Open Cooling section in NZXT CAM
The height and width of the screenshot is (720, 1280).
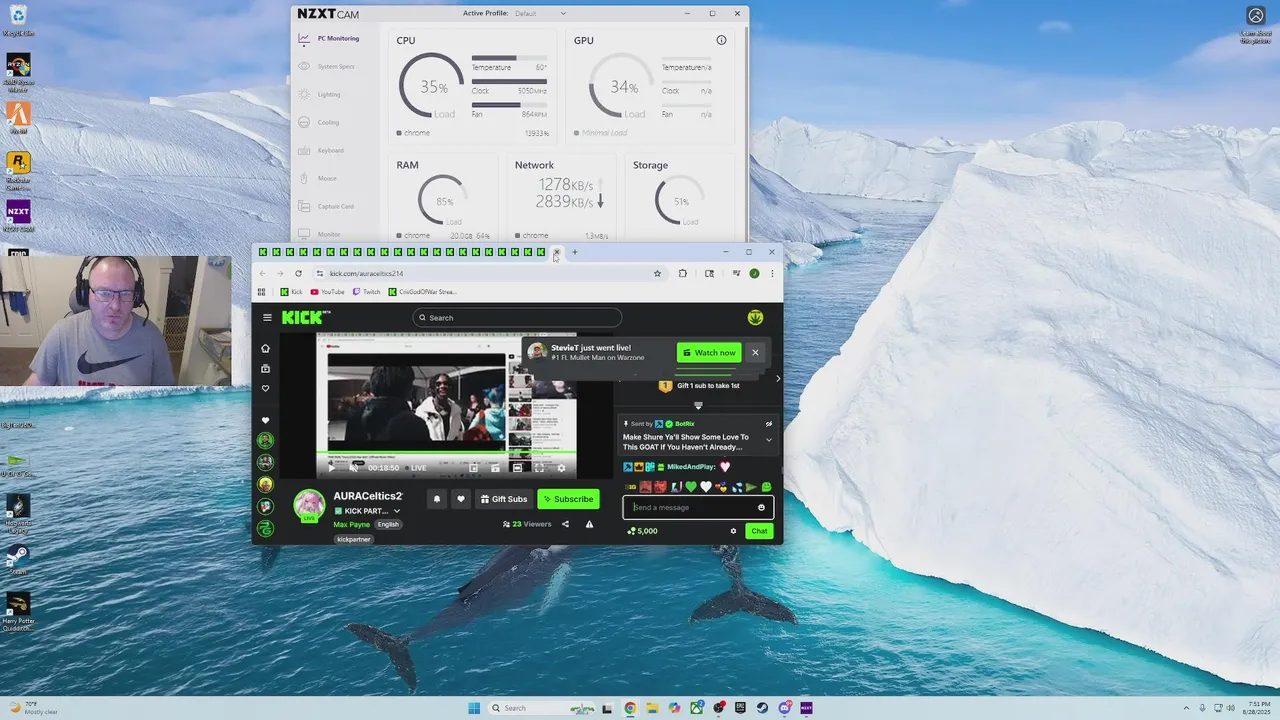click(320, 122)
